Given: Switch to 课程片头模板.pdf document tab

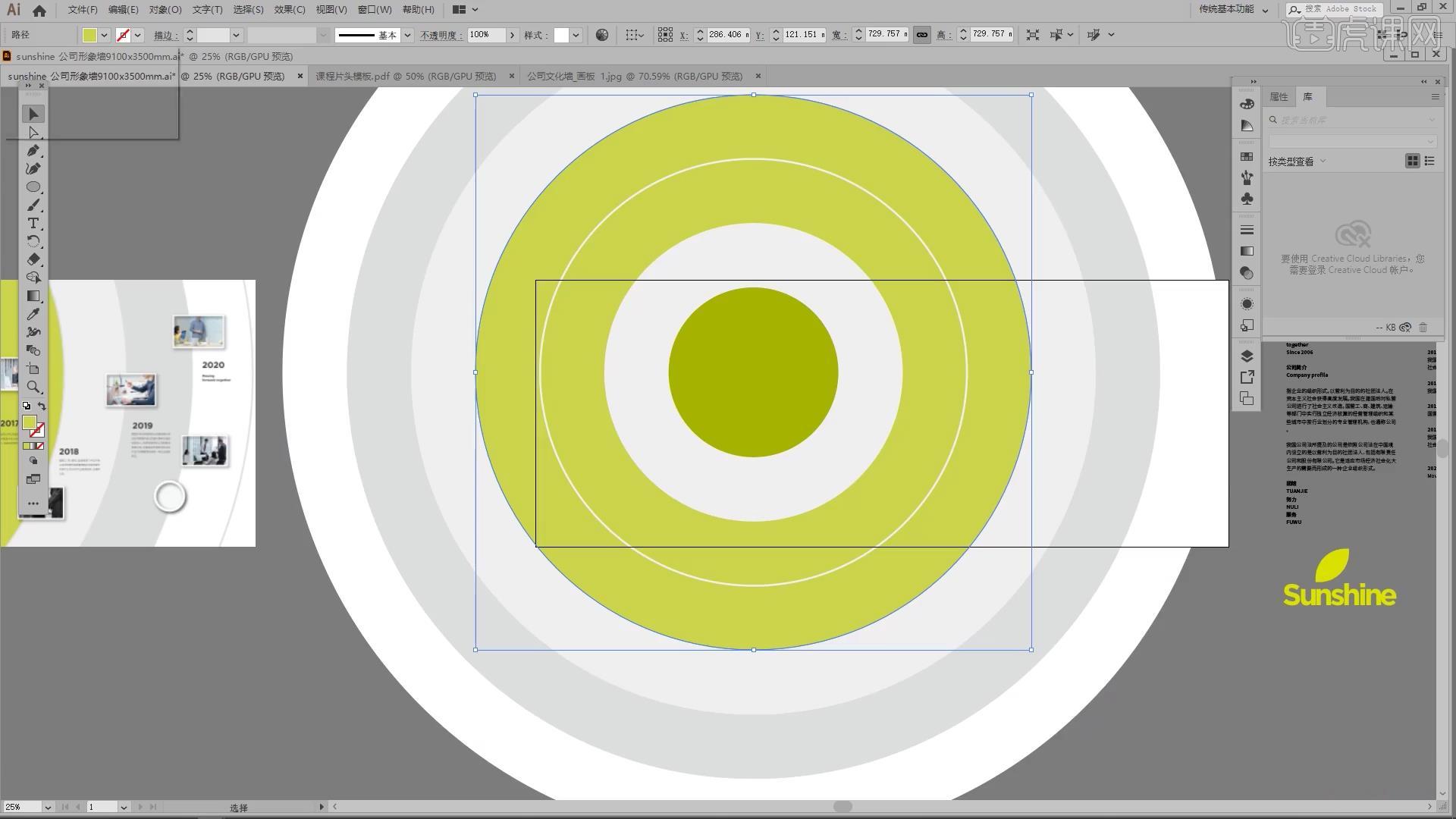Looking at the screenshot, I should click(x=406, y=76).
